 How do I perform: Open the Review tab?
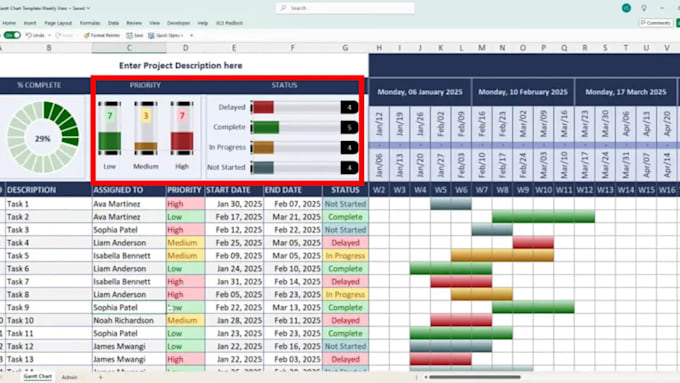click(x=134, y=23)
